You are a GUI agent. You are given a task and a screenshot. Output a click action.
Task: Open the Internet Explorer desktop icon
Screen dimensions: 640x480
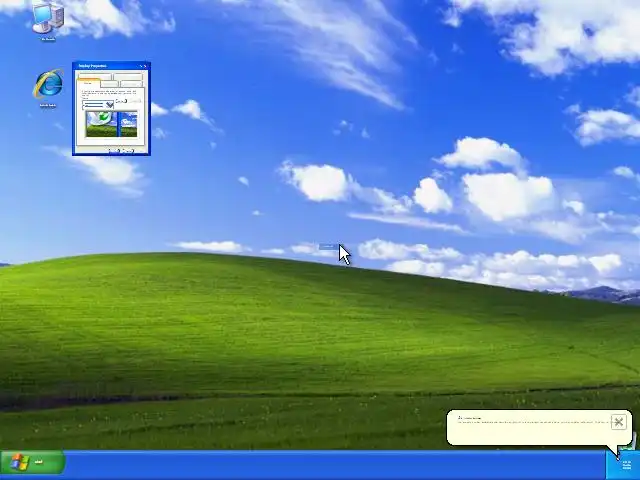(48, 88)
